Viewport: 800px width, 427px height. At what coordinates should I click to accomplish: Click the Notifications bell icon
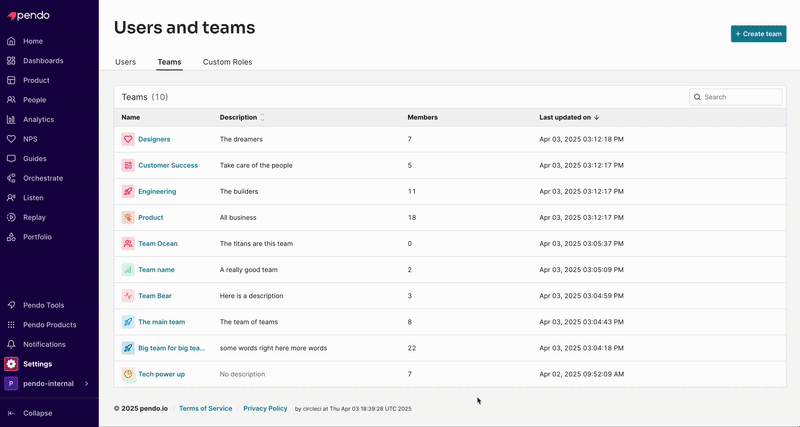(x=11, y=344)
